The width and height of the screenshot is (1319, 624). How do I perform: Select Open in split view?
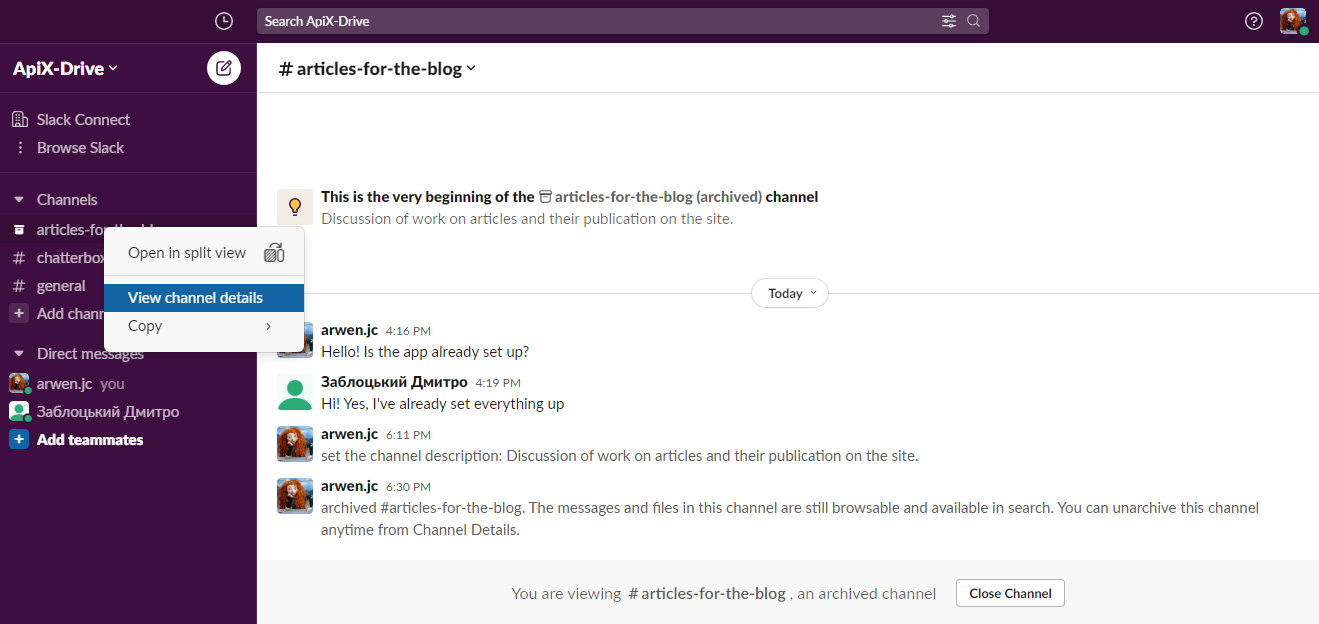204,253
